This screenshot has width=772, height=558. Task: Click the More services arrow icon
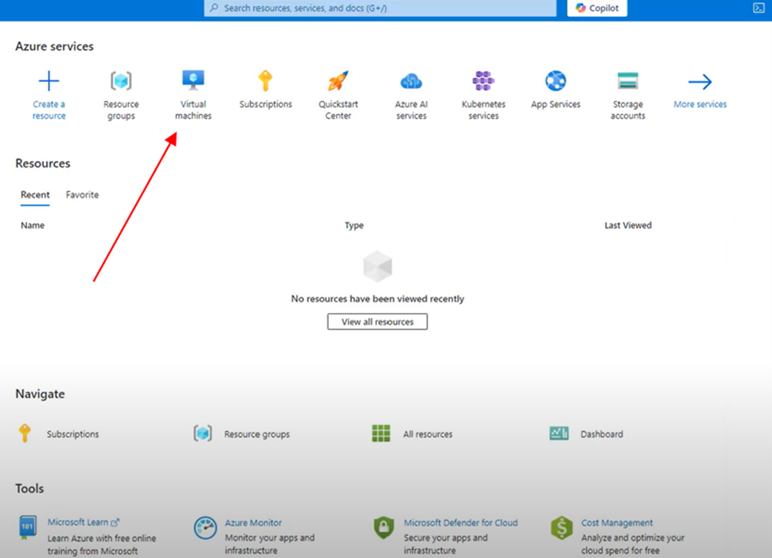click(700, 82)
